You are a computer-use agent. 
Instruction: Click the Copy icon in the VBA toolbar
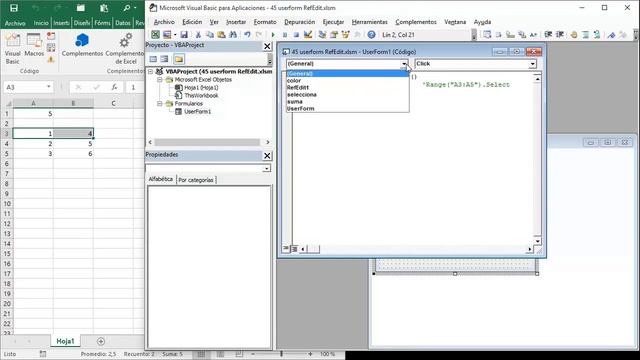210,35
